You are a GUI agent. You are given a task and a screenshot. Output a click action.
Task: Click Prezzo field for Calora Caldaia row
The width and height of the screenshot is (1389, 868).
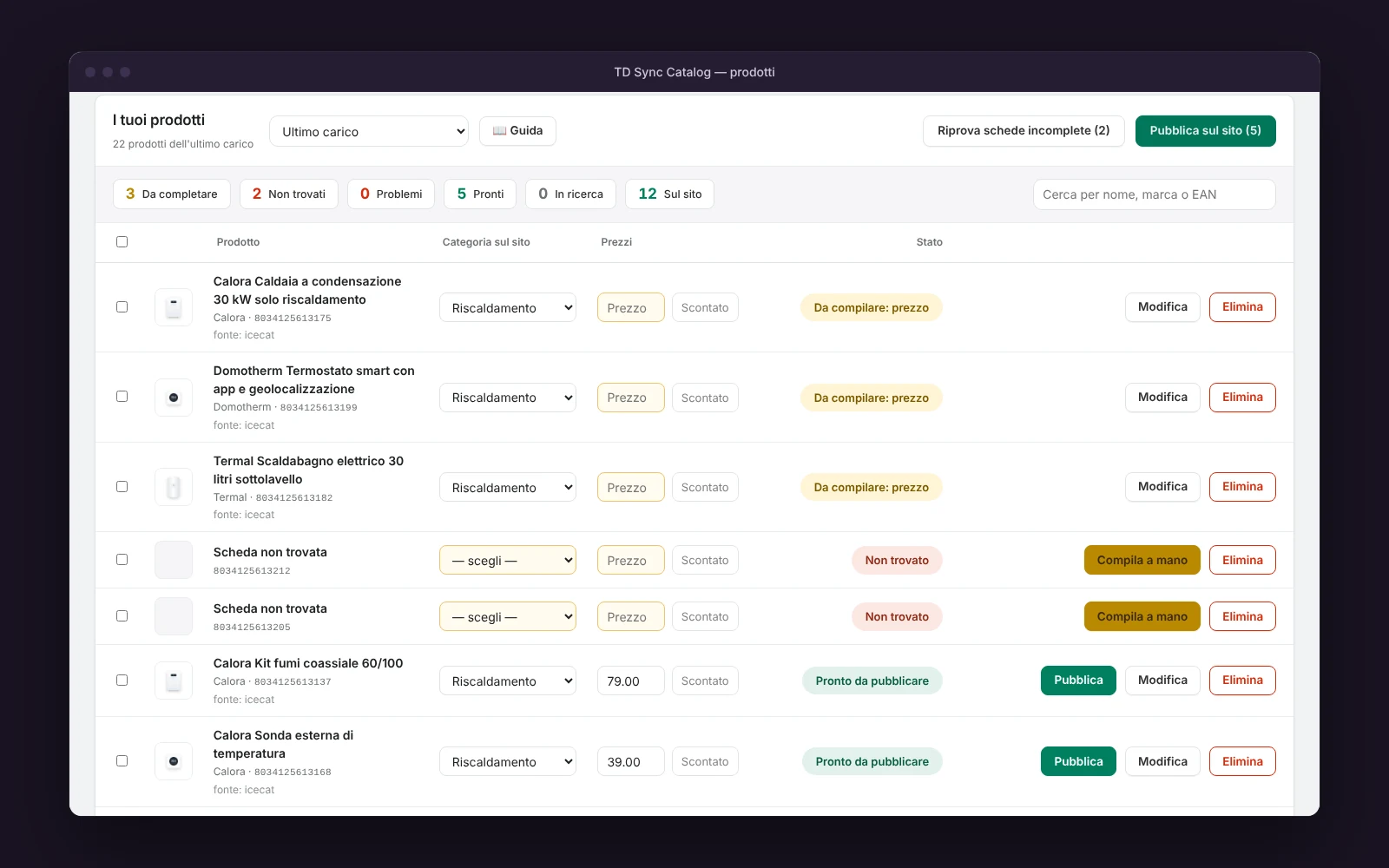coord(631,307)
